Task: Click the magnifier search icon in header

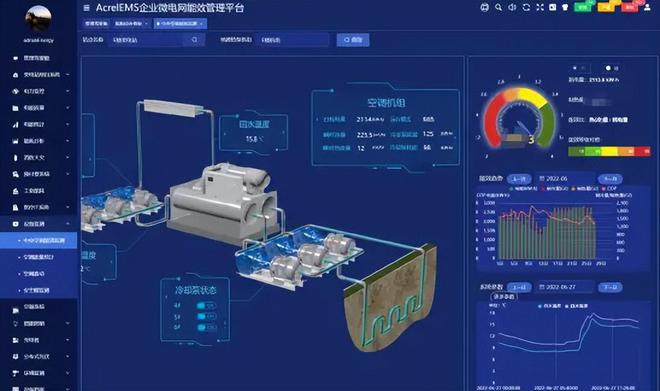Action: (x=498, y=7)
